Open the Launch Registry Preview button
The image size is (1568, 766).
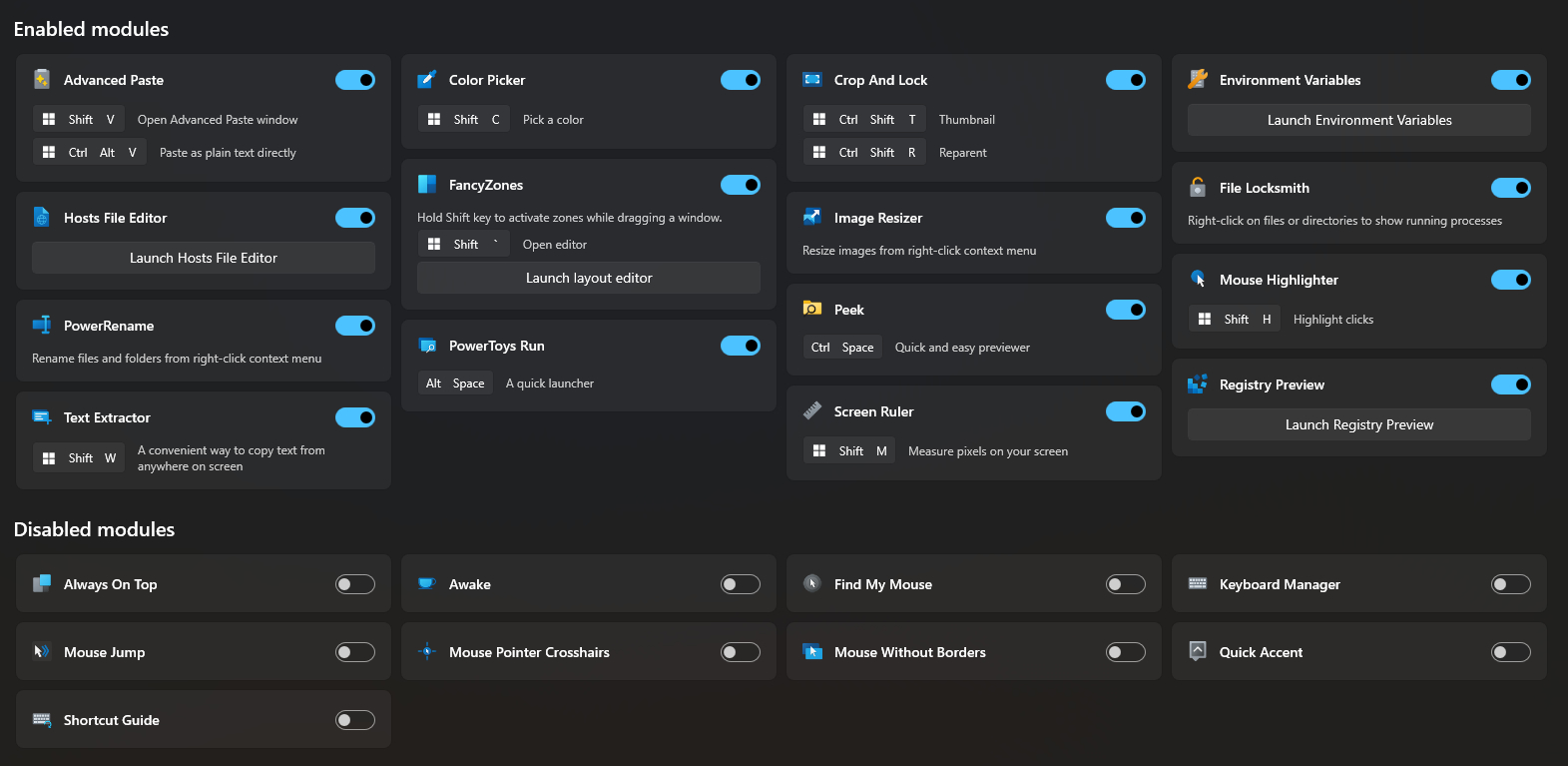[x=1358, y=424]
